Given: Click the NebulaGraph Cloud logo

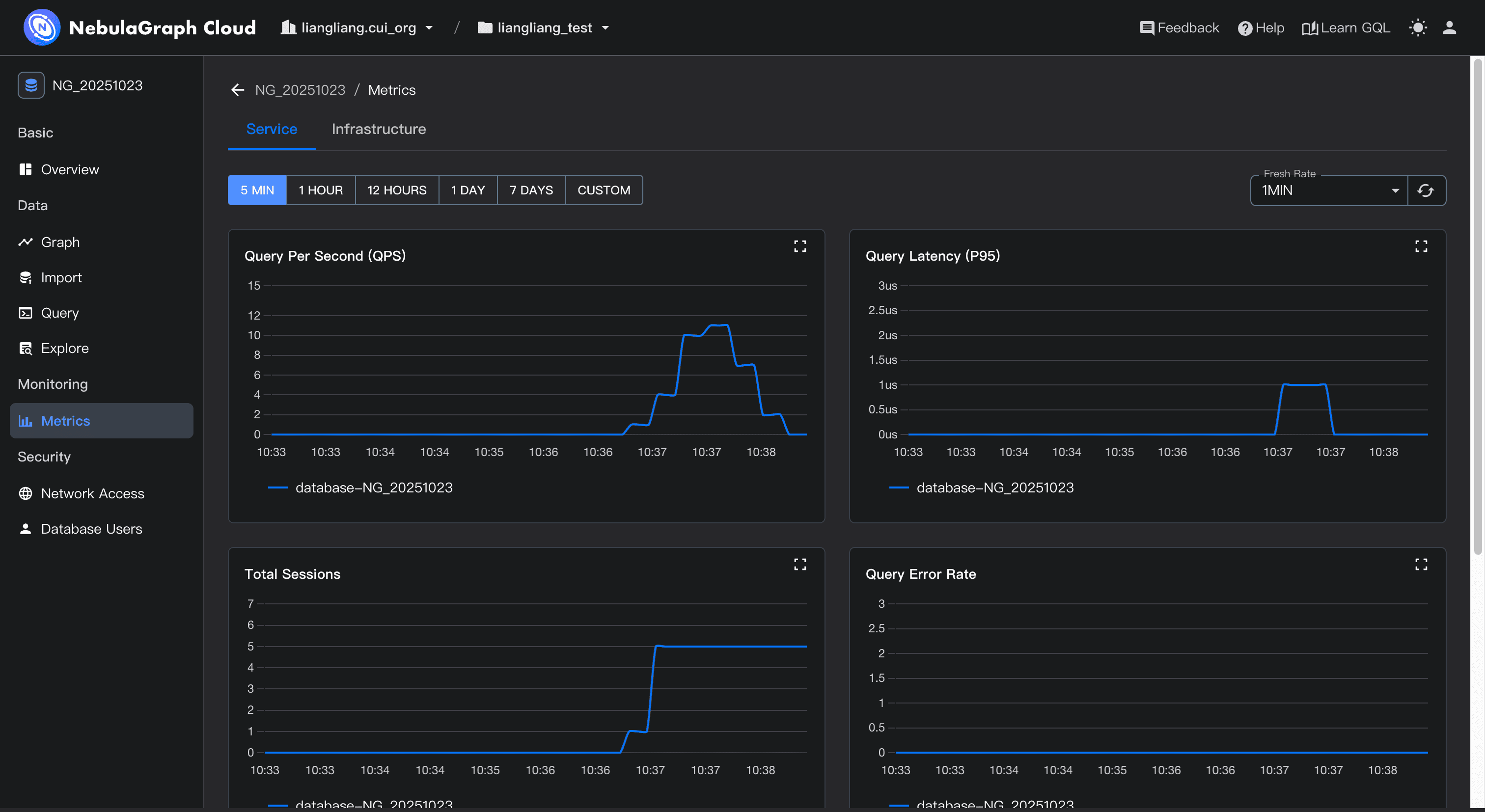Looking at the screenshot, I should click(42, 27).
